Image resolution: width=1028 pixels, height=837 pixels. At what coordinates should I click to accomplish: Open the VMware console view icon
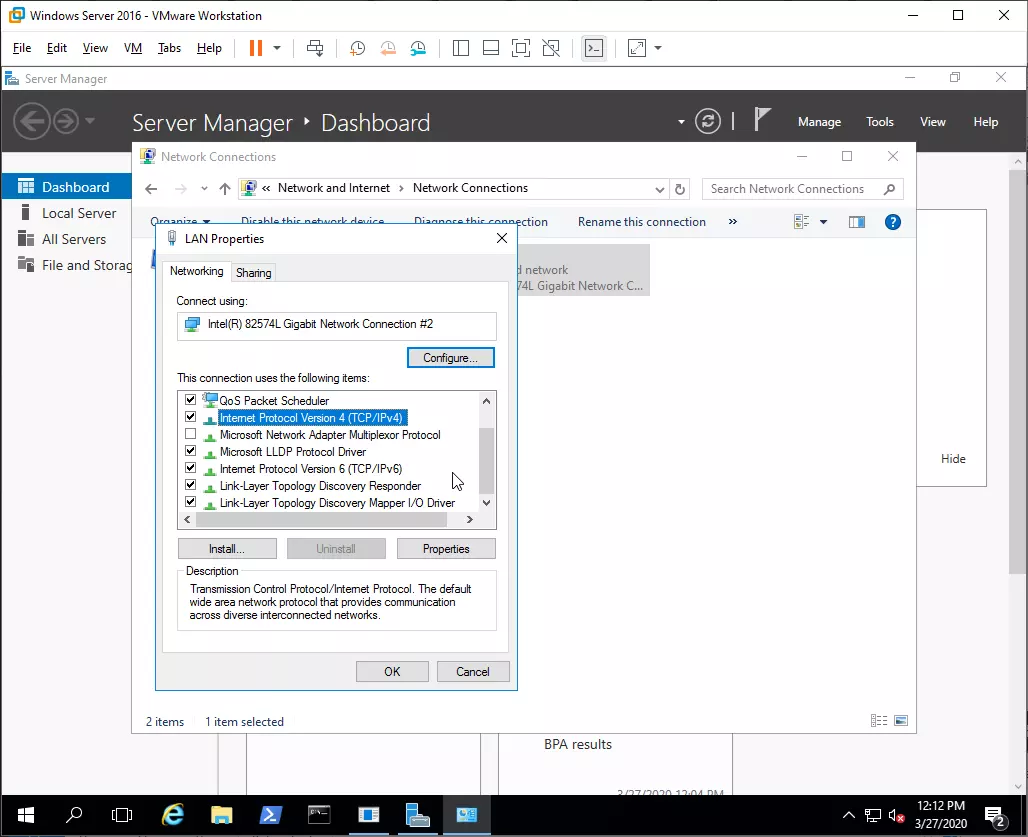[594, 48]
